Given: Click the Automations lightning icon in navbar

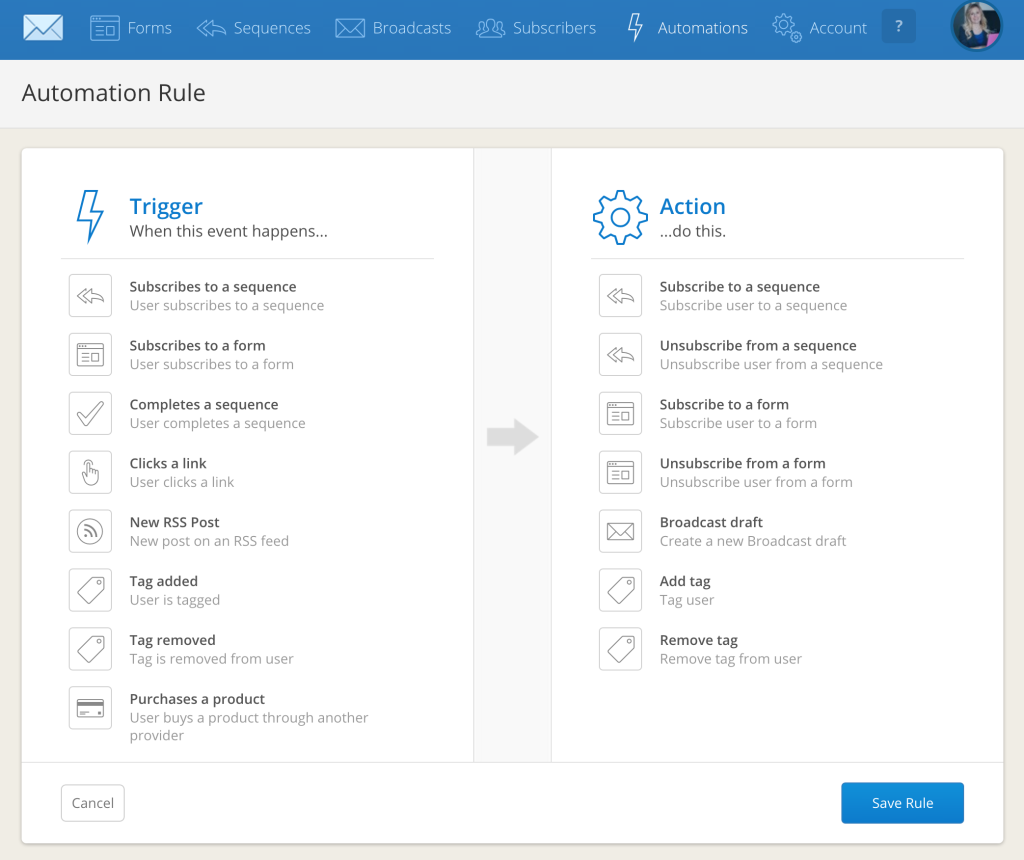Looking at the screenshot, I should [635, 28].
